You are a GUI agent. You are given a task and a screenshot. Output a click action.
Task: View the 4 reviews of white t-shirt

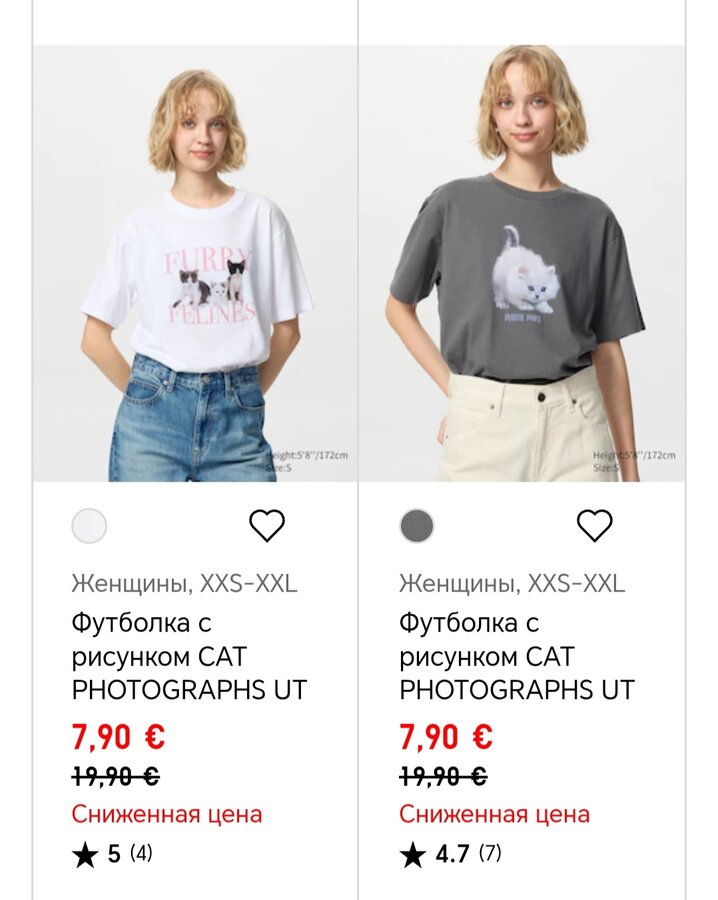141,854
